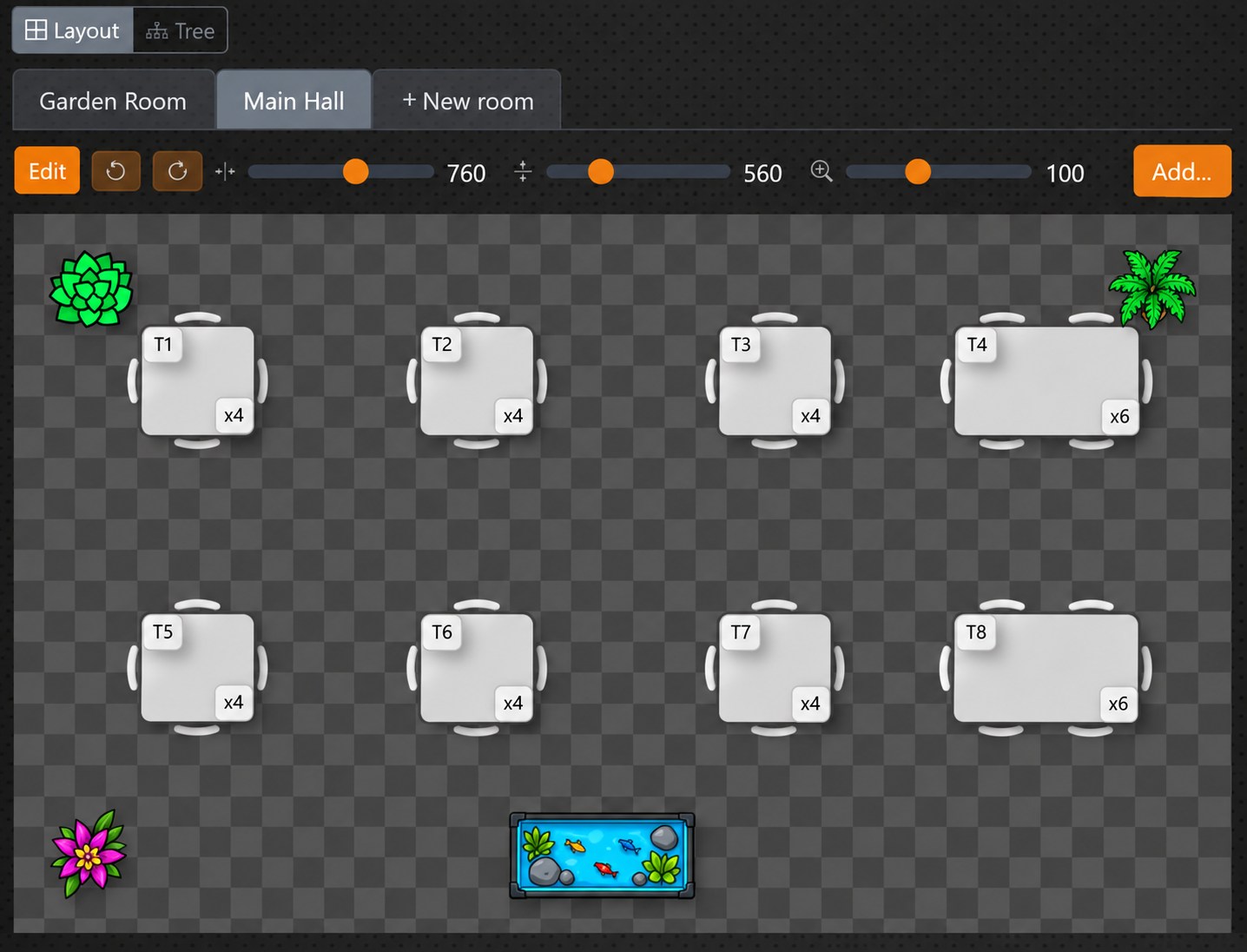The image size is (1247, 952).
Task: Click the x4 seat badge on T3
Action: pyautogui.click(x=811, y=416)
